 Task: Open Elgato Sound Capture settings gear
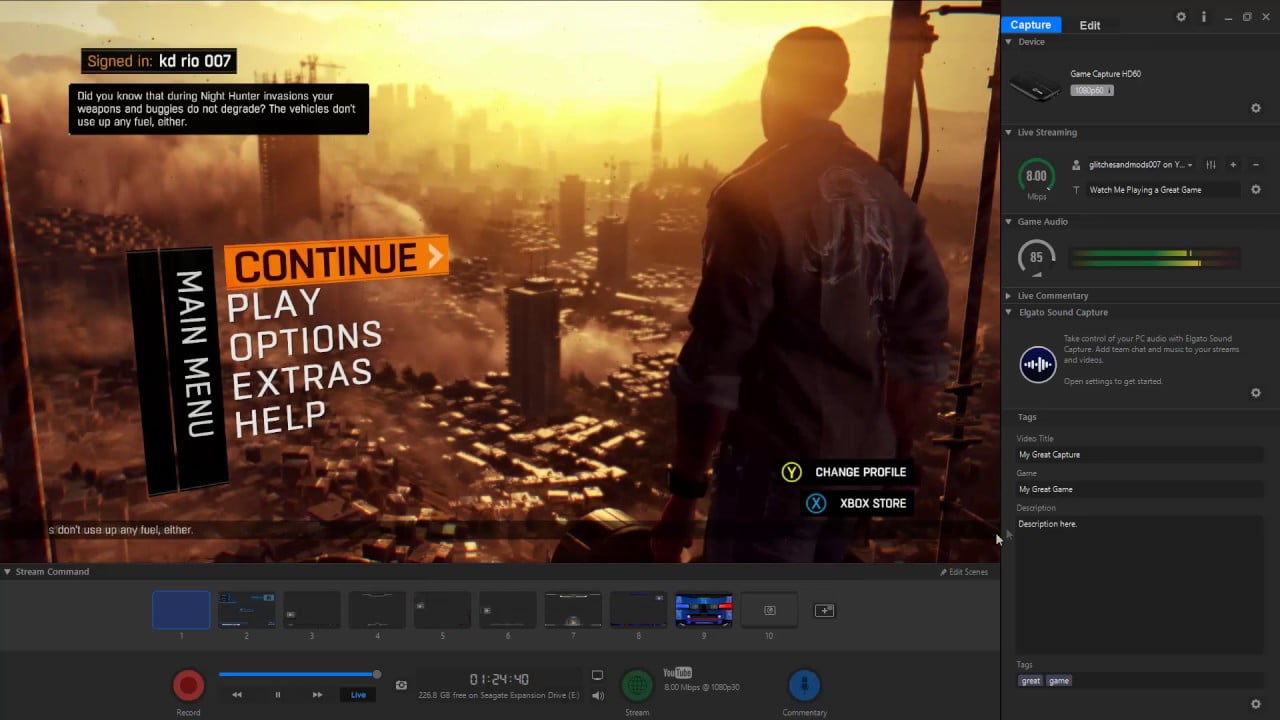1256,393
